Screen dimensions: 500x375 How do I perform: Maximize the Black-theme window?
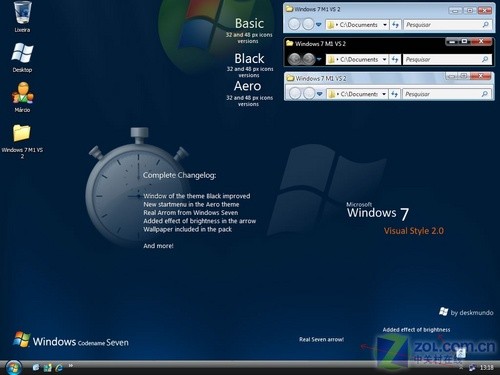click(465, 41)
